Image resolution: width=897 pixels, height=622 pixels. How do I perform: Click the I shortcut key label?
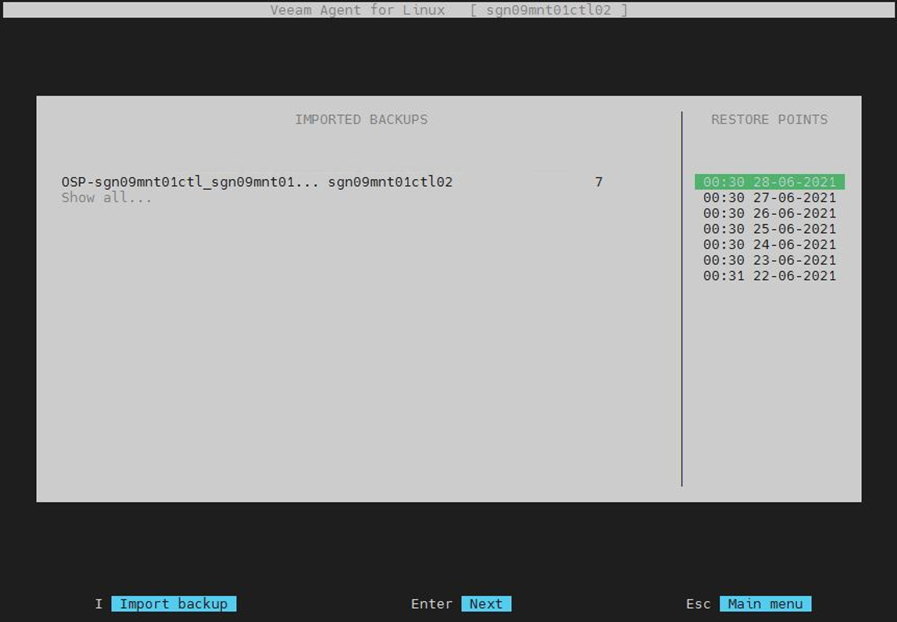[x=99, y=604]
